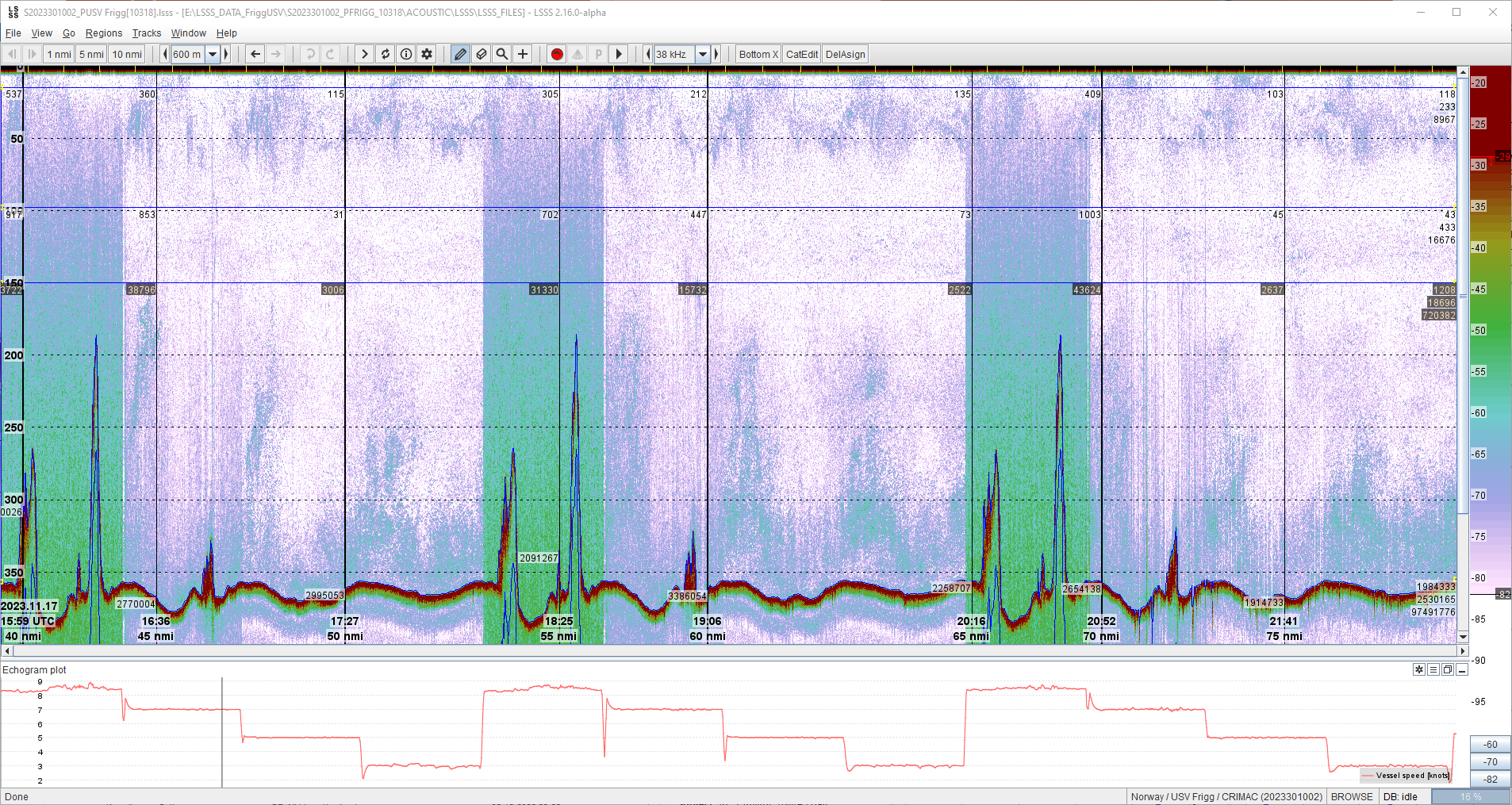Image resolution: width=1512 pixels, height=805 pixels.
Task: Click the horizontal scrollbar left arrow
Action: click(x=7, y=651)
